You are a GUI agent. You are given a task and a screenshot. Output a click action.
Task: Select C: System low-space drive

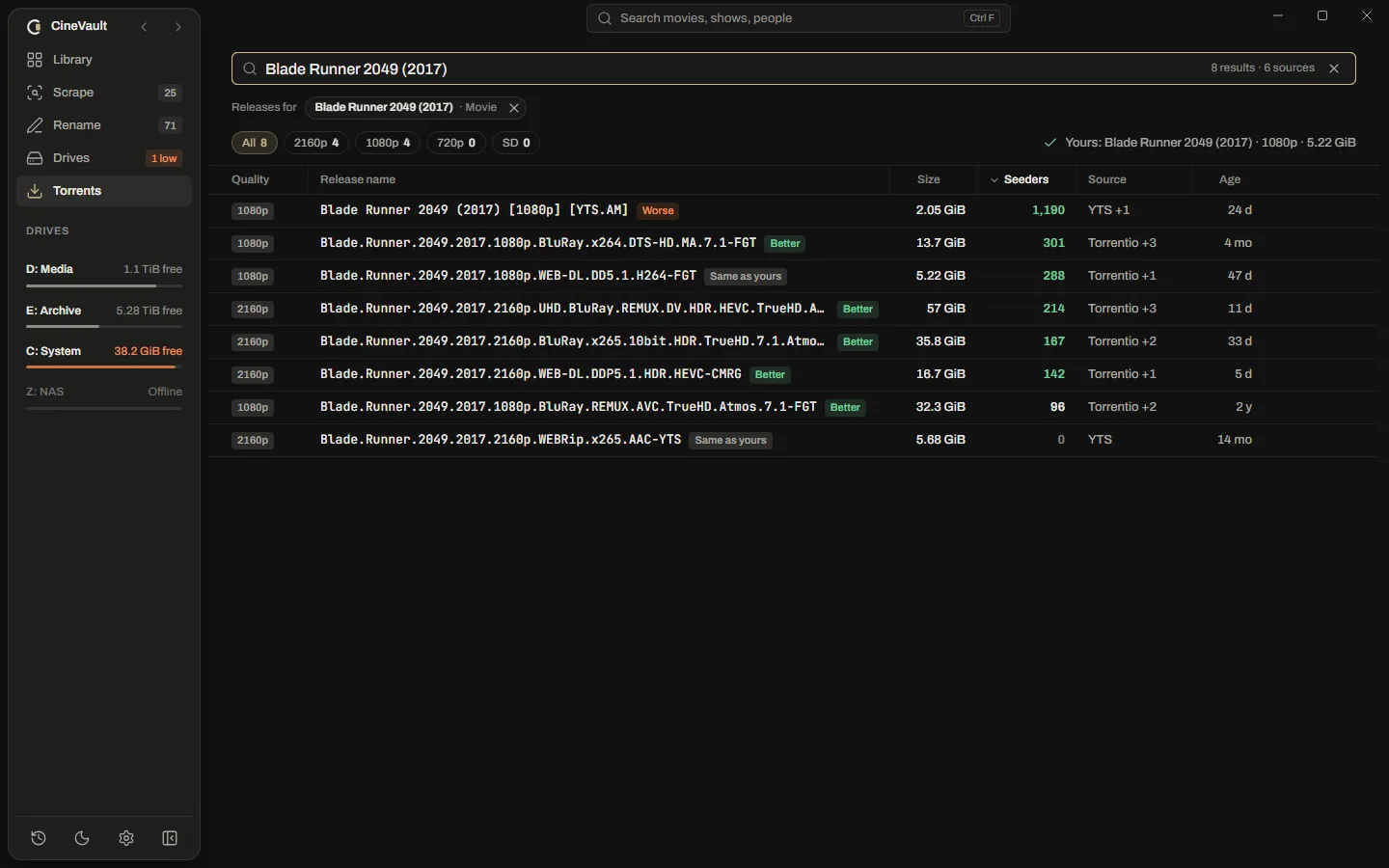(104, 356)
